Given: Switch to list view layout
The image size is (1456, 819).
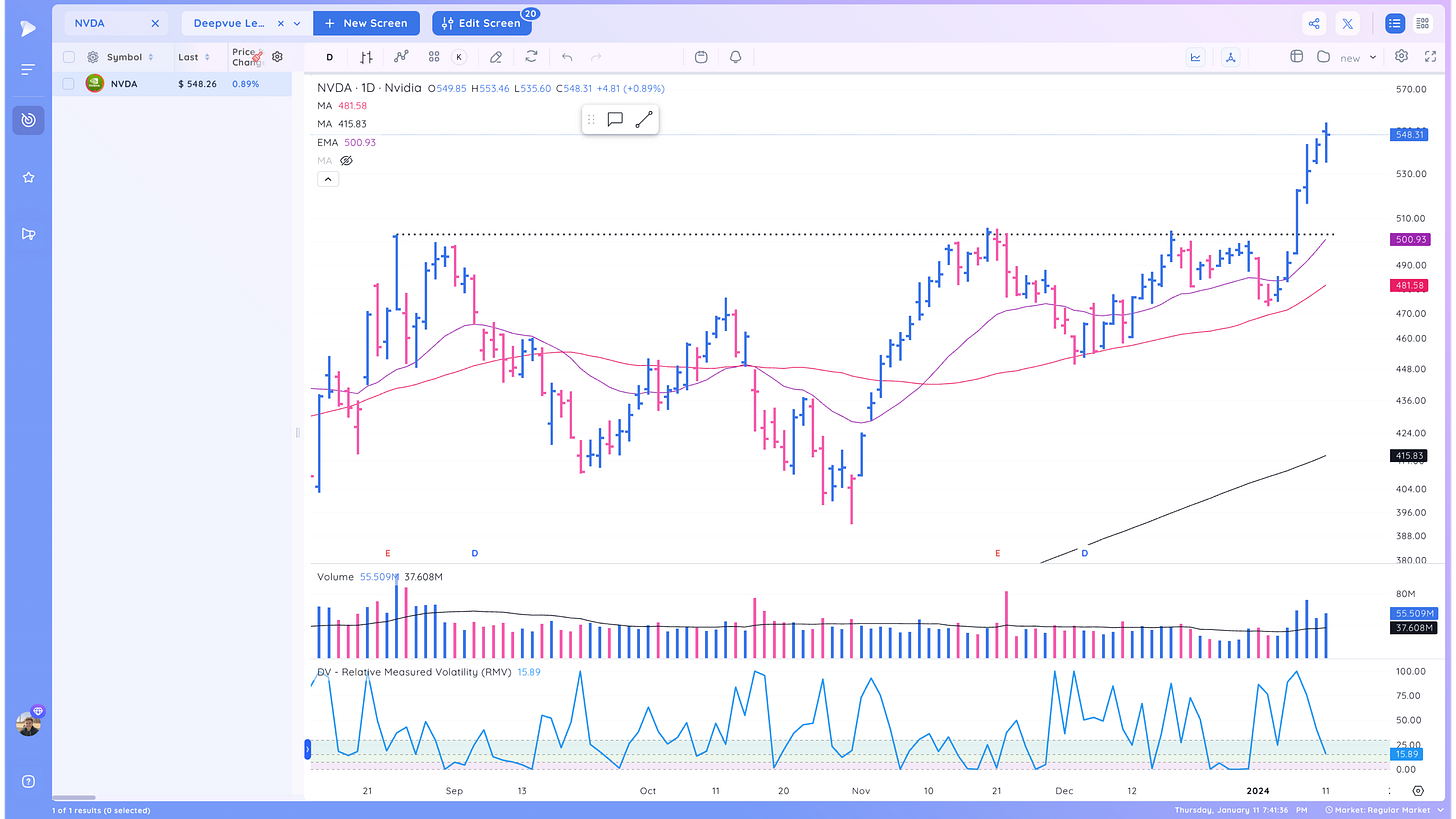Looking at the screenshot, I should [x=1394, y=23].
